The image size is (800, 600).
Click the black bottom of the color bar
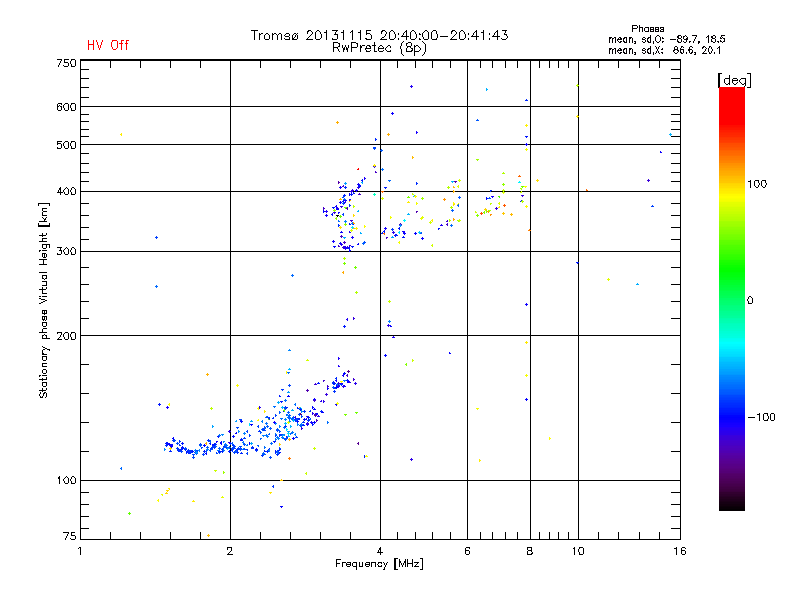coord(732,503)
